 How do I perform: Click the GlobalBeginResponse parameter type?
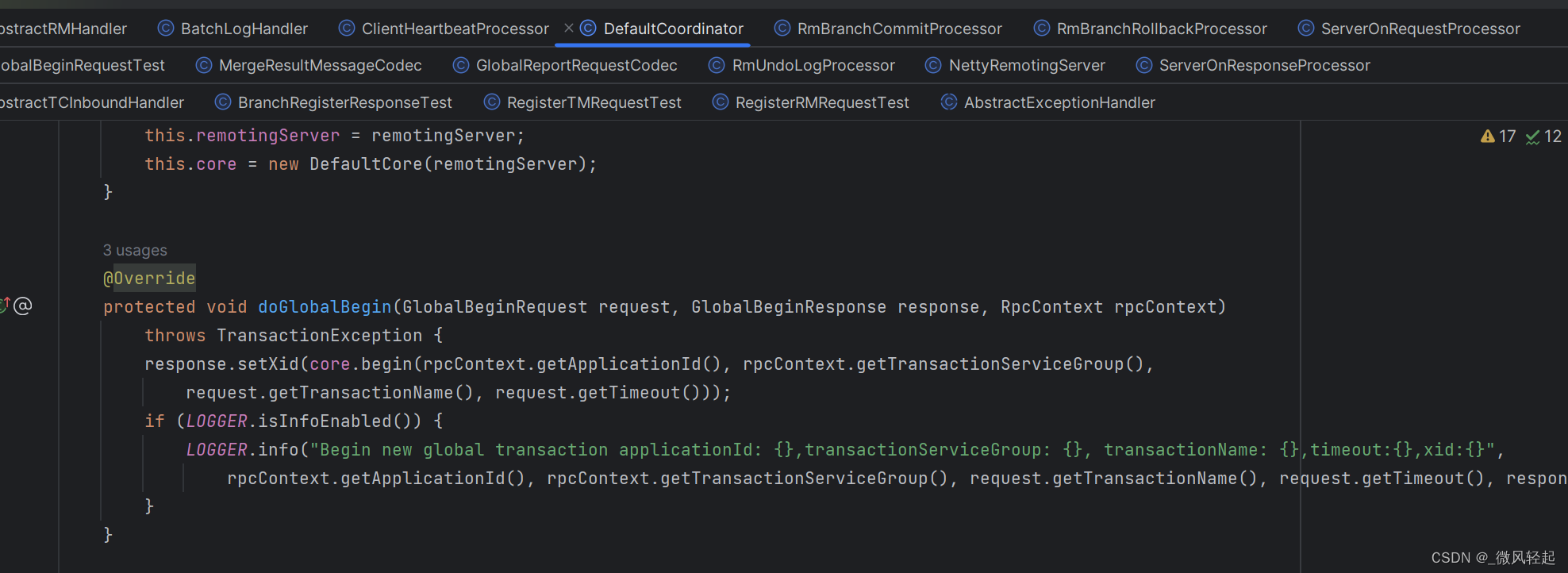(789, 307)
